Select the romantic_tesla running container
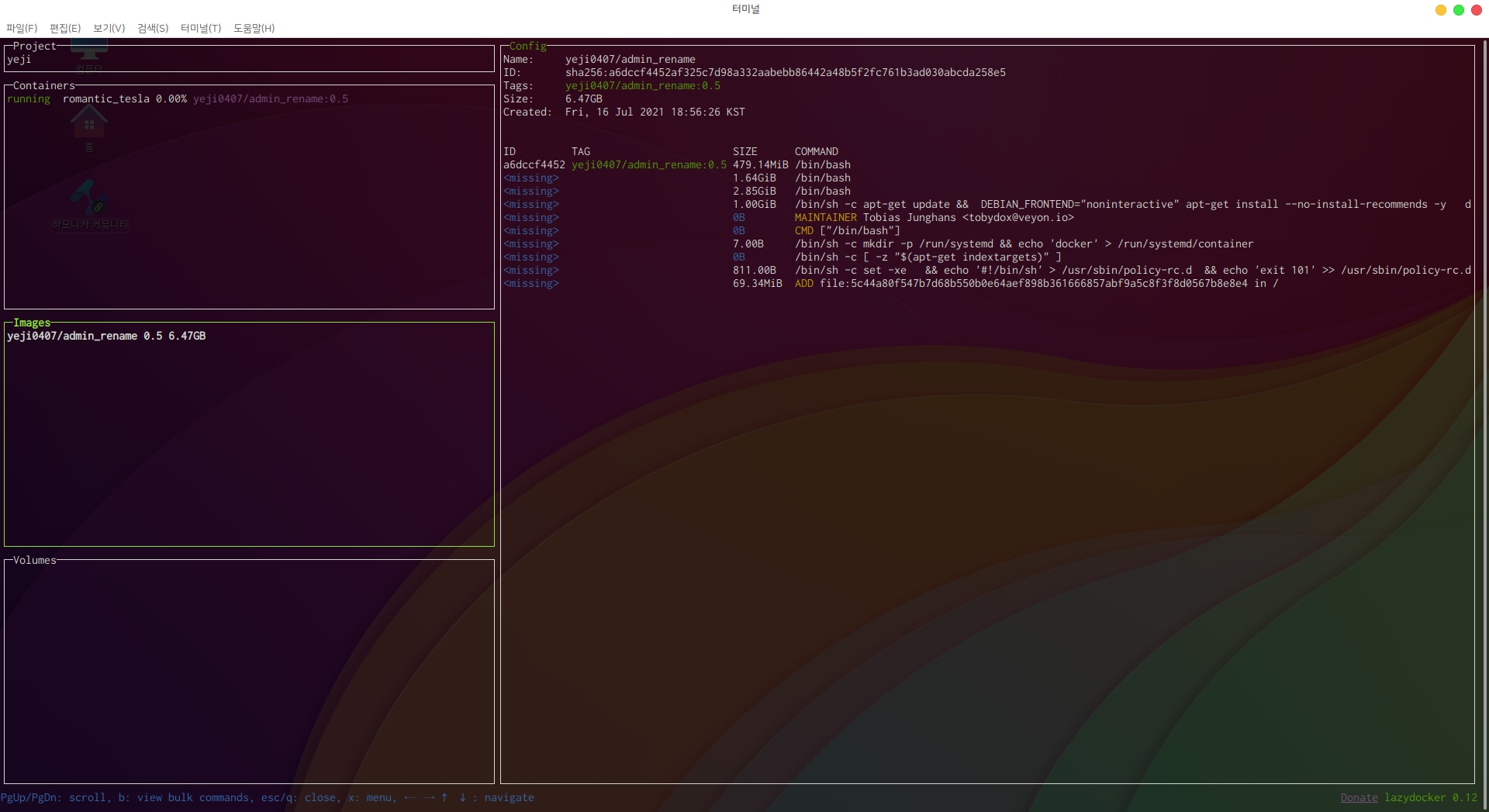This screenshot has width=1489, height=812. (106, 99)
